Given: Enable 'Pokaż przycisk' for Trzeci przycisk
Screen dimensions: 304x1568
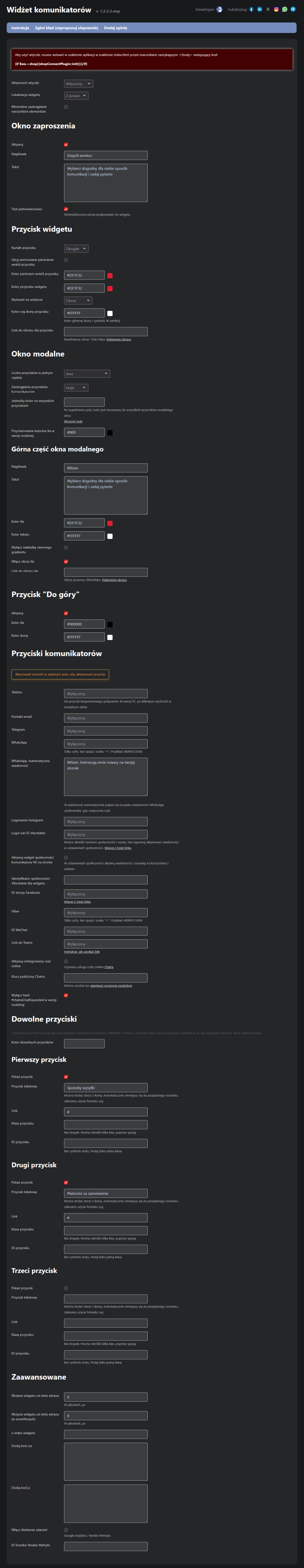Looking at the screenshot, I should [66, 1288].
